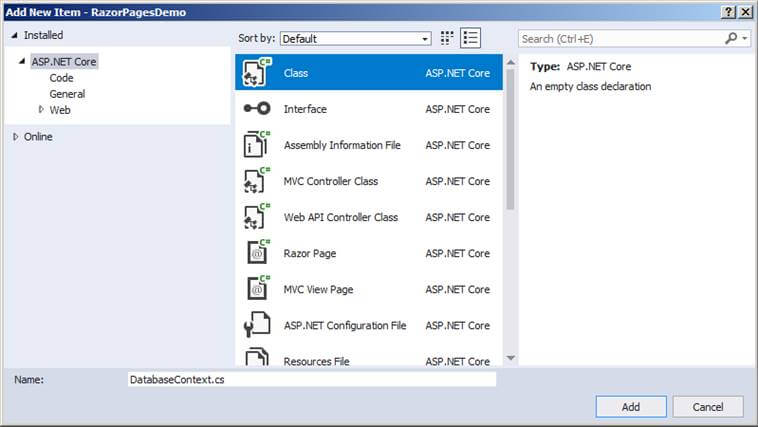
Task: Click the Name field with DatabaseContext.cs
Action: click(x=312, y=380)
